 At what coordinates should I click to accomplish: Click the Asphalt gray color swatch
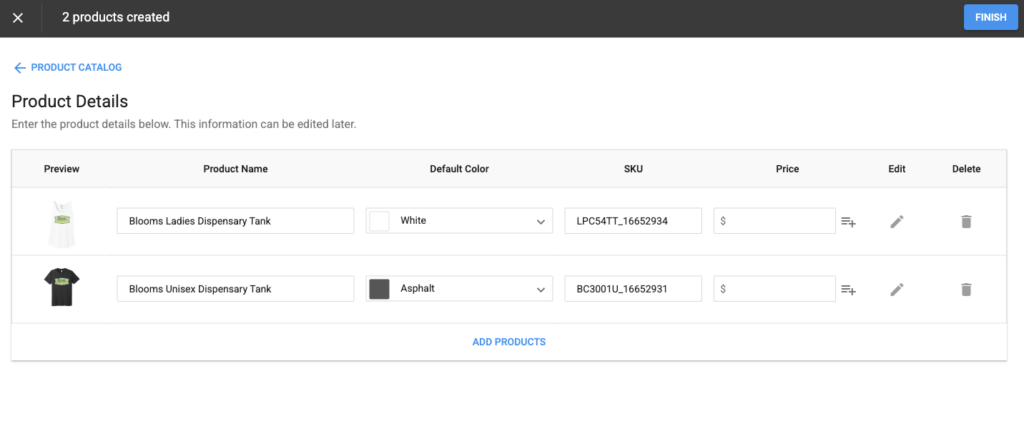379,289
